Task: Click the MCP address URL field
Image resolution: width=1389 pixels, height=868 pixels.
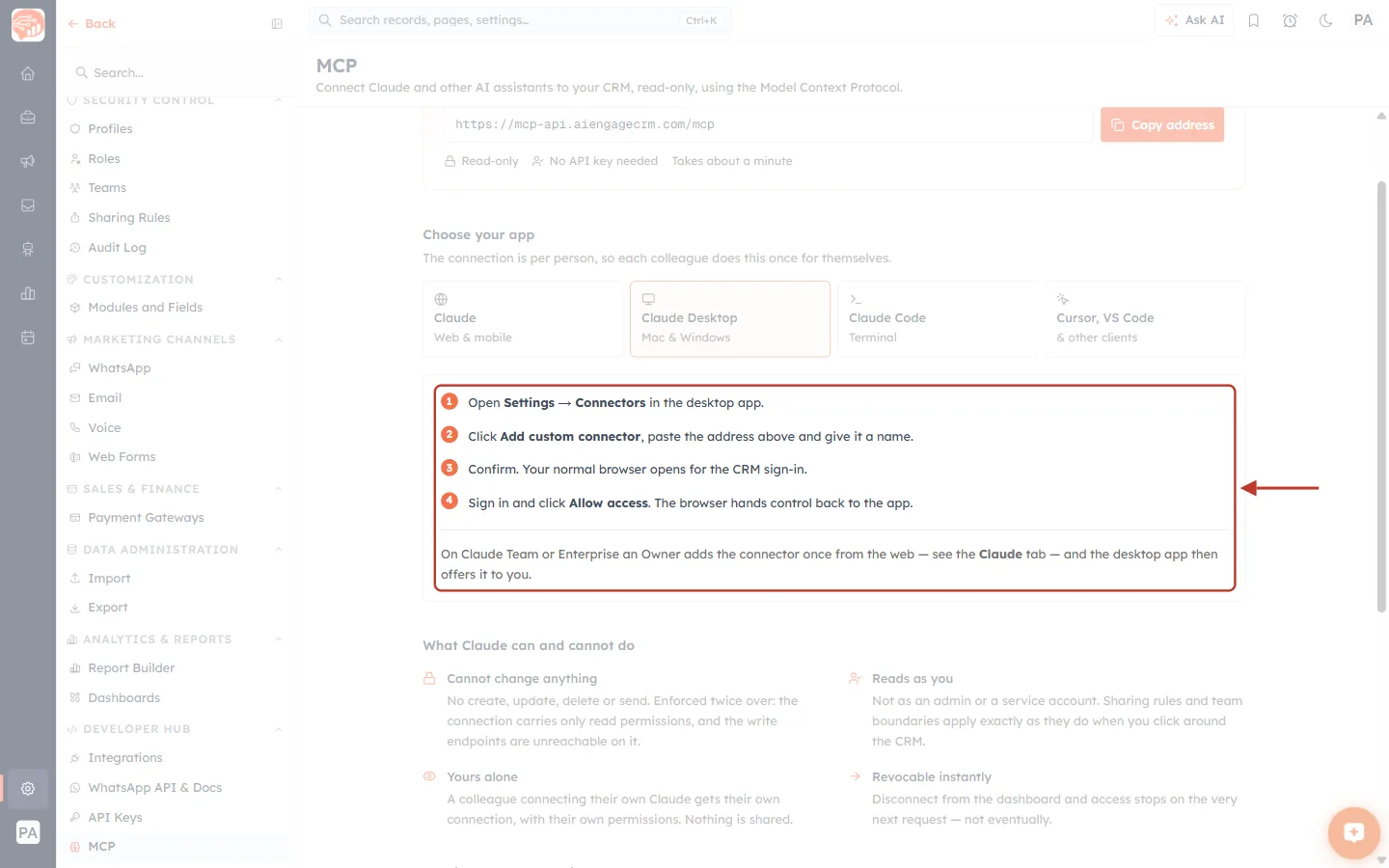Action: [x=768, y=124]
